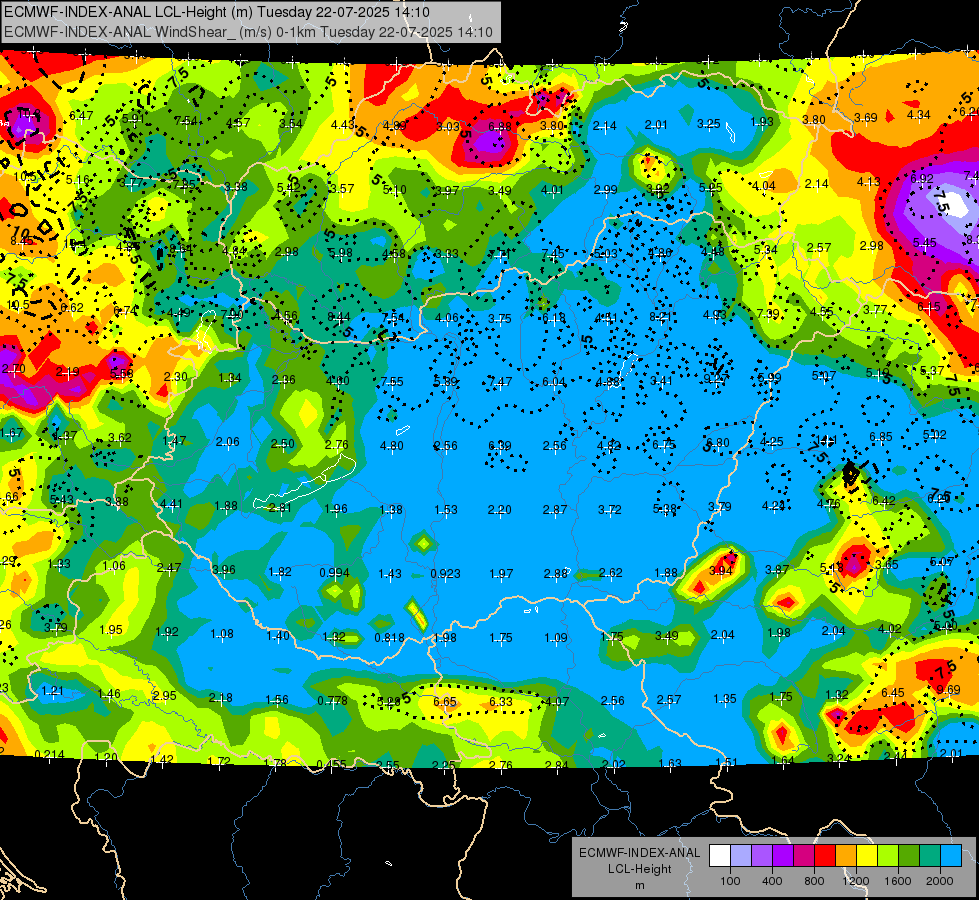Image resolution: width=979 pixels, height=900 pixels.
Task: Click the wind shear value 6.33
Action: coord(501,701)
